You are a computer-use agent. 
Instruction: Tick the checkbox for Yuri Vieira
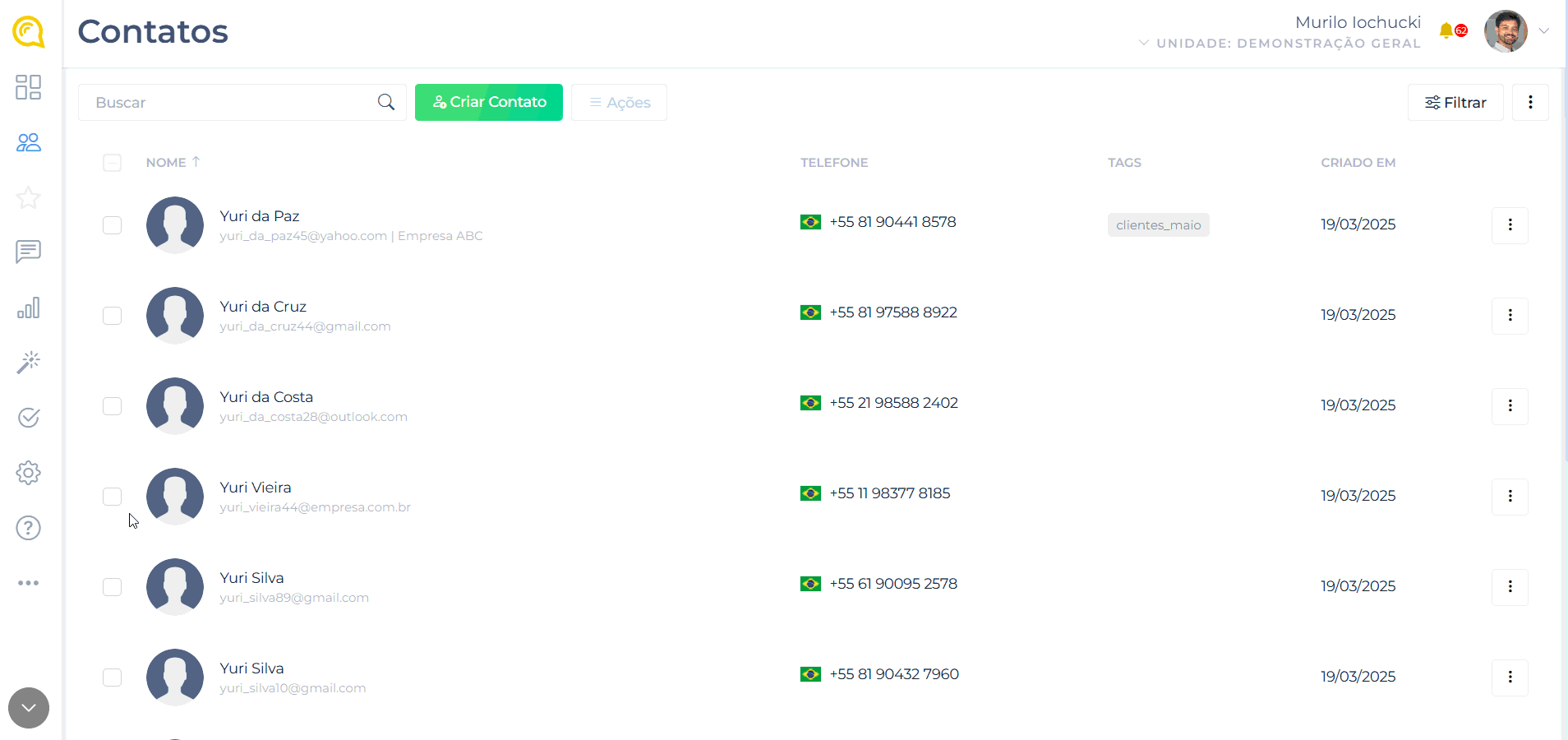pos(112,497)
